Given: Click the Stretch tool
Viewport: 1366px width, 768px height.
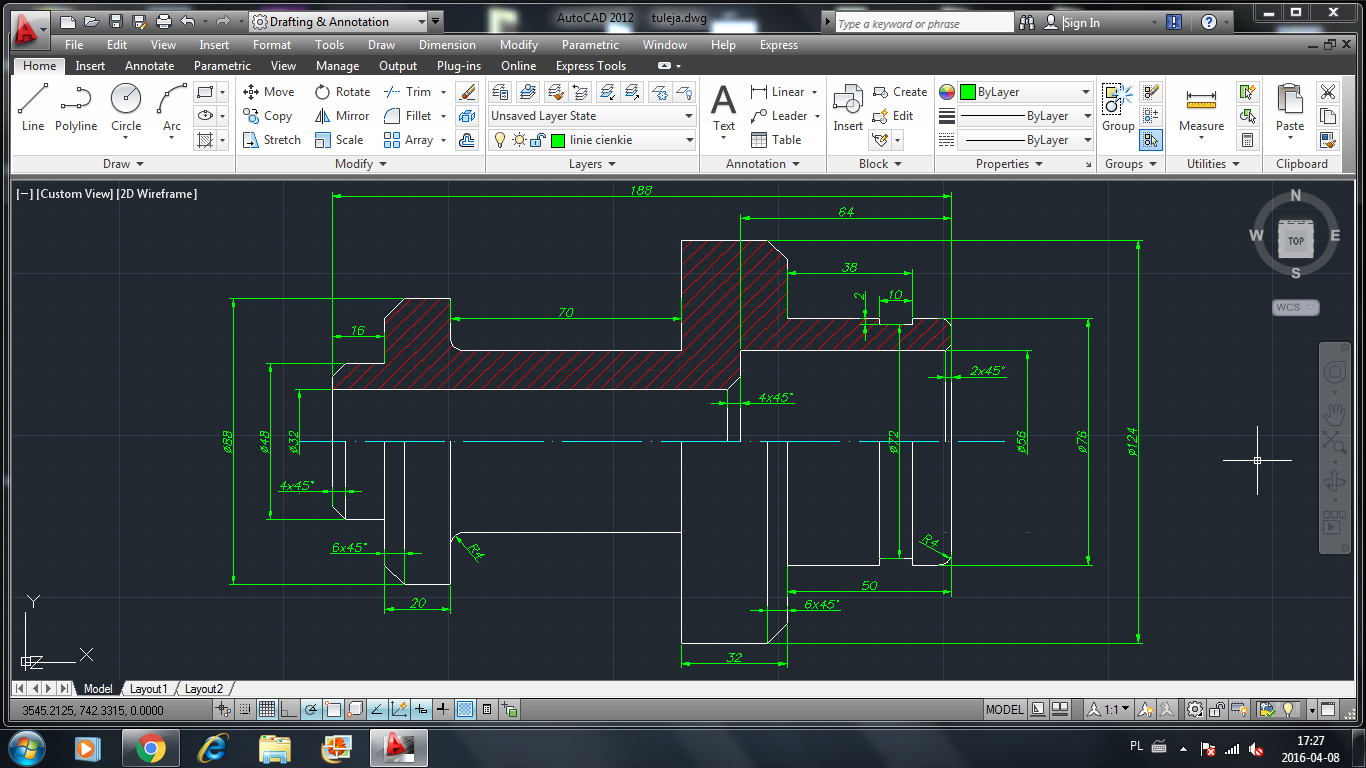Looking at the screenshot, I should pos(271,140).
